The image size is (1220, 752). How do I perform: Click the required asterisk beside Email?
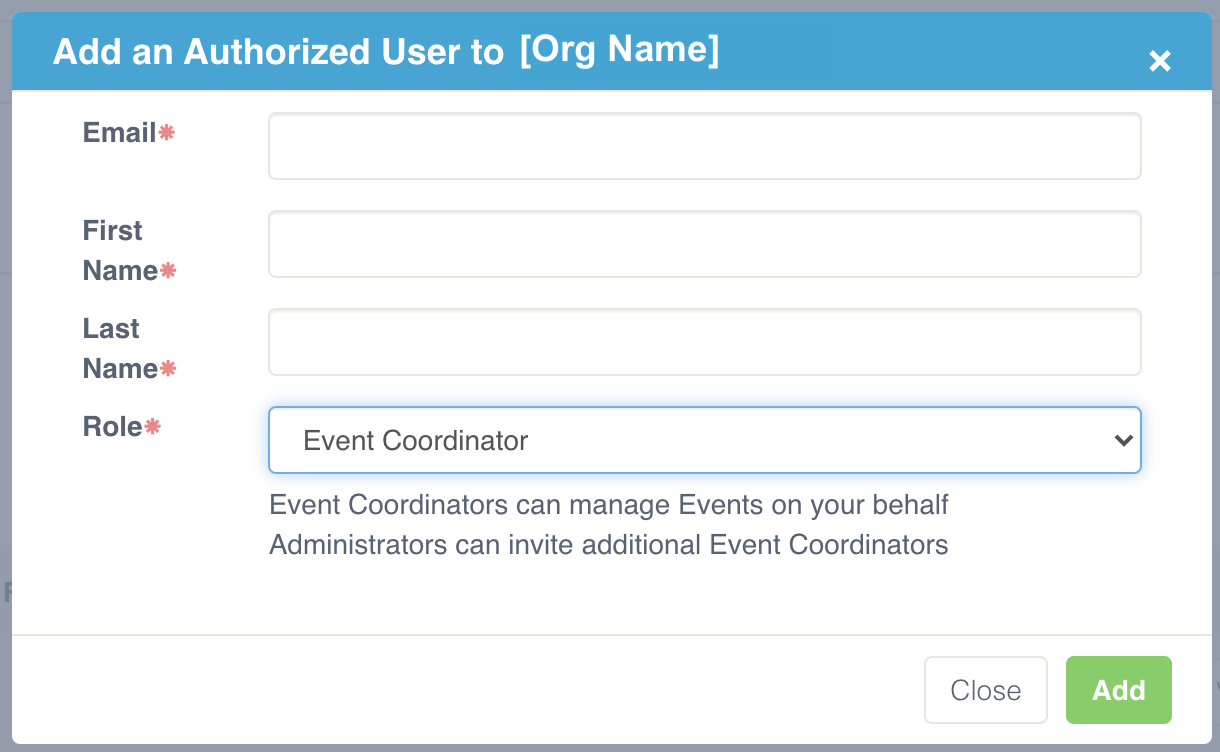tap(167, 132)
